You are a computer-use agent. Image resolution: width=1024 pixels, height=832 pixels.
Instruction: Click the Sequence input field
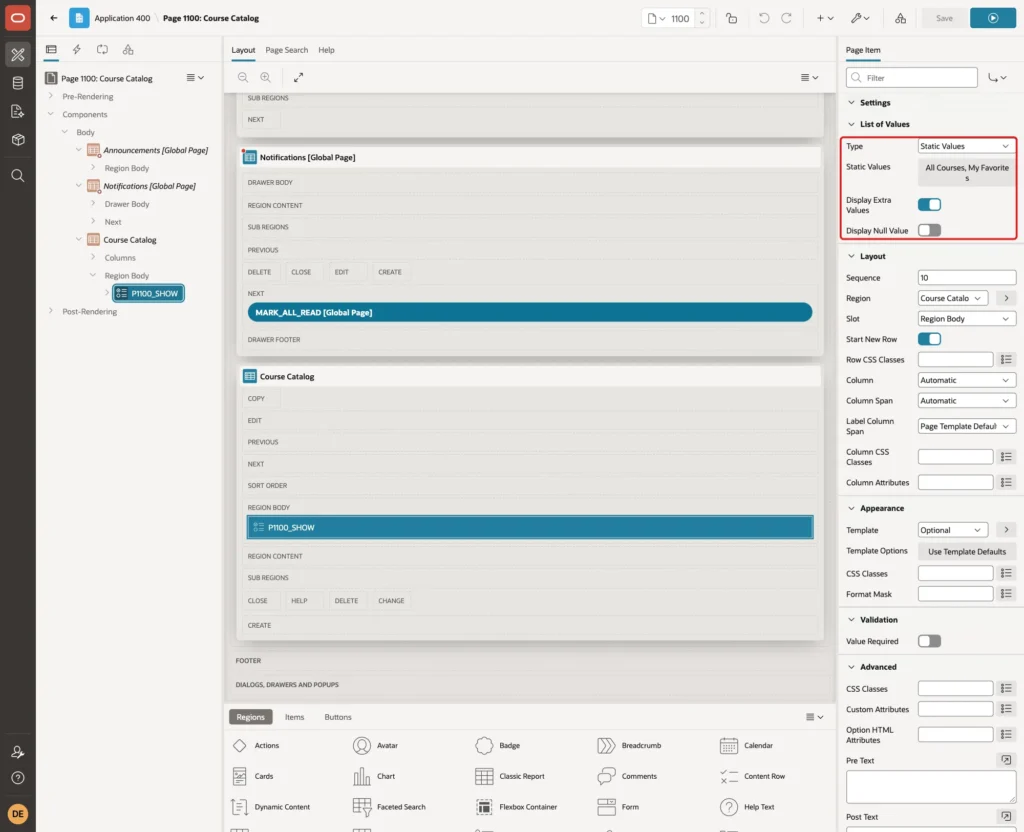tap(966, 278)
